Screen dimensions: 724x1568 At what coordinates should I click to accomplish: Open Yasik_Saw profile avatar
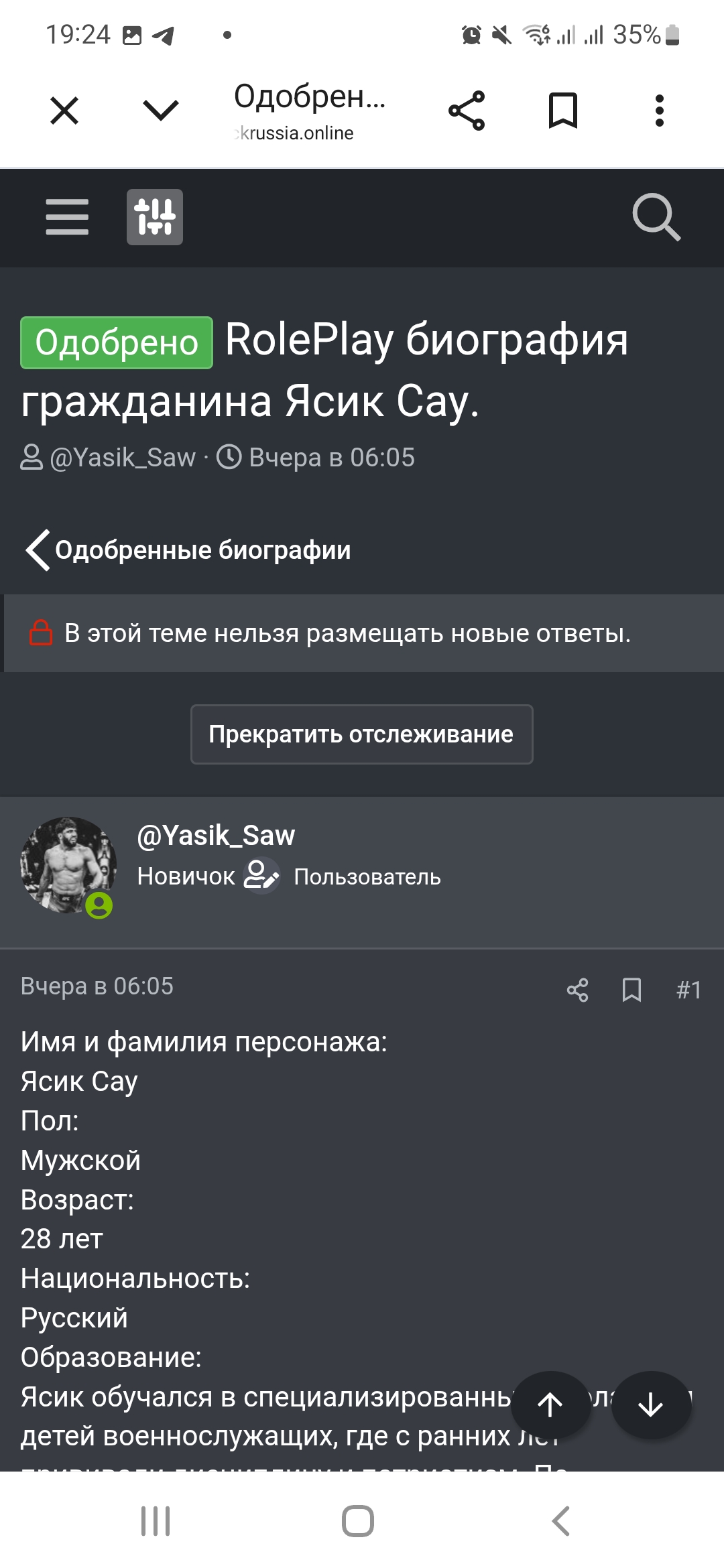pos(68,864)
